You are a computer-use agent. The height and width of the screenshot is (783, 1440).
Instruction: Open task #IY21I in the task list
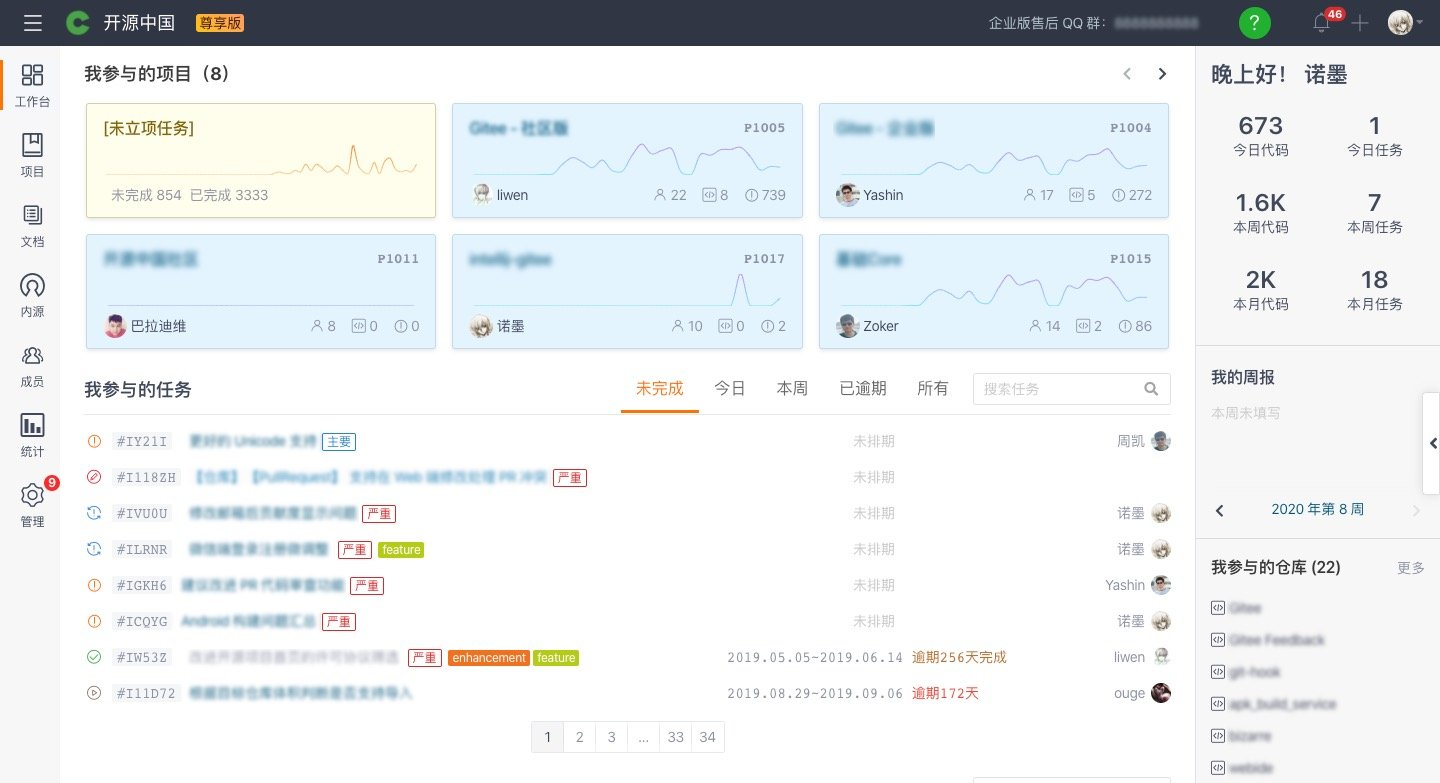click(141, 441)
